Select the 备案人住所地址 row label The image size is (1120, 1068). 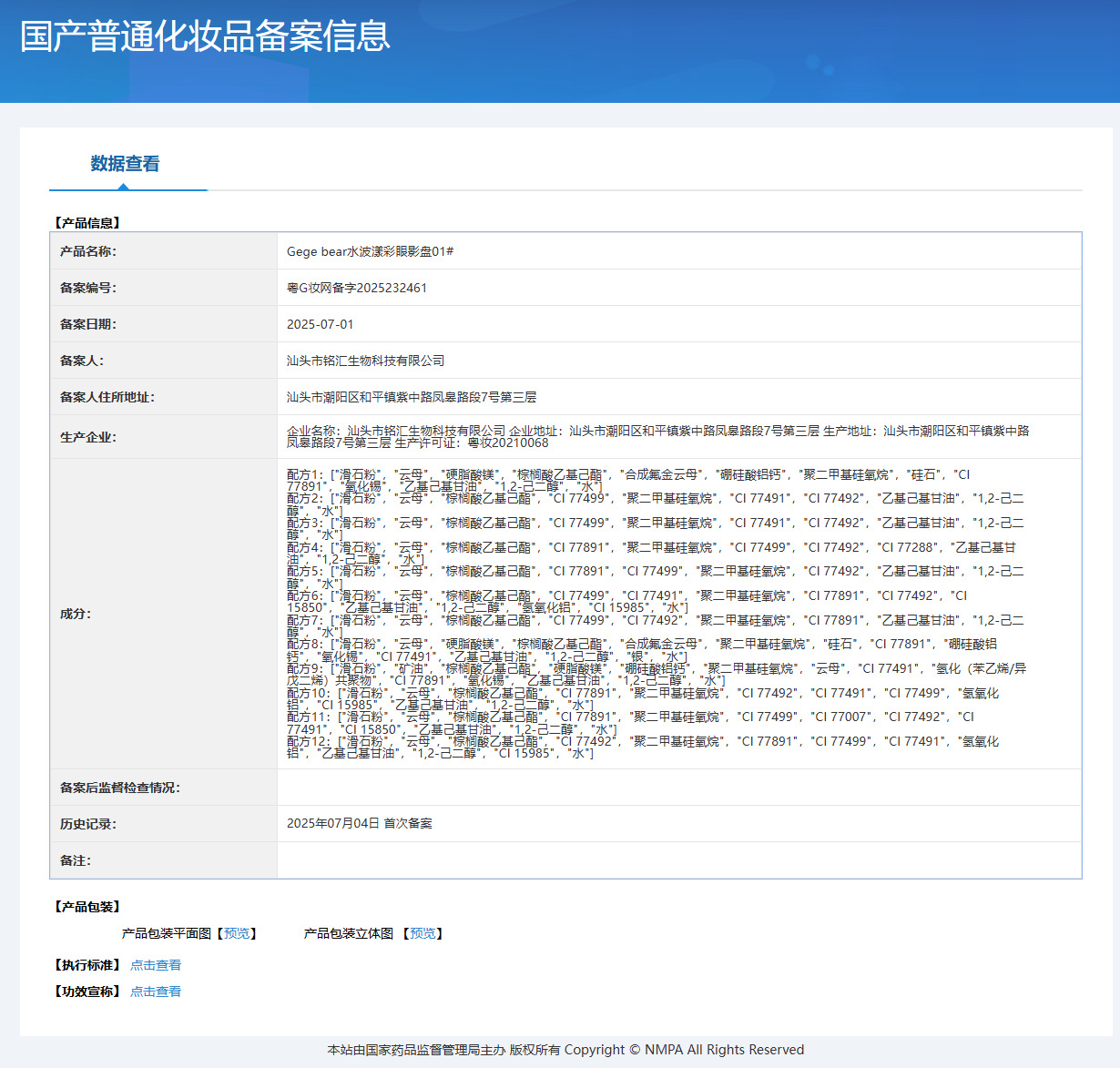tap(107, 397)
